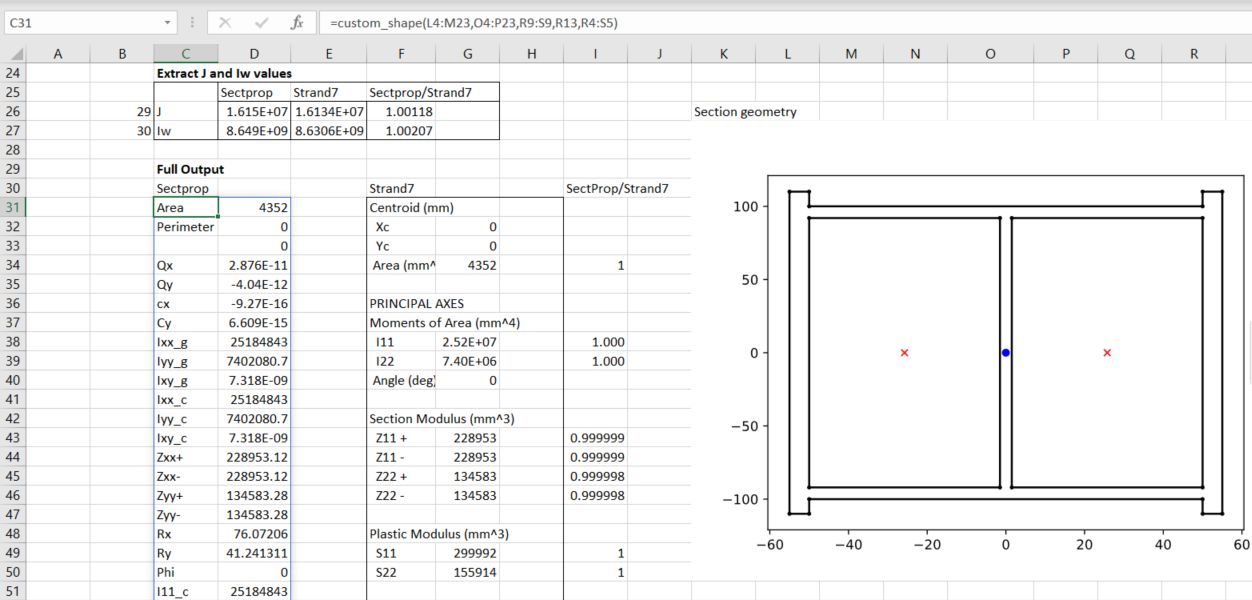Click inside the formula bar

coord(500,20)
